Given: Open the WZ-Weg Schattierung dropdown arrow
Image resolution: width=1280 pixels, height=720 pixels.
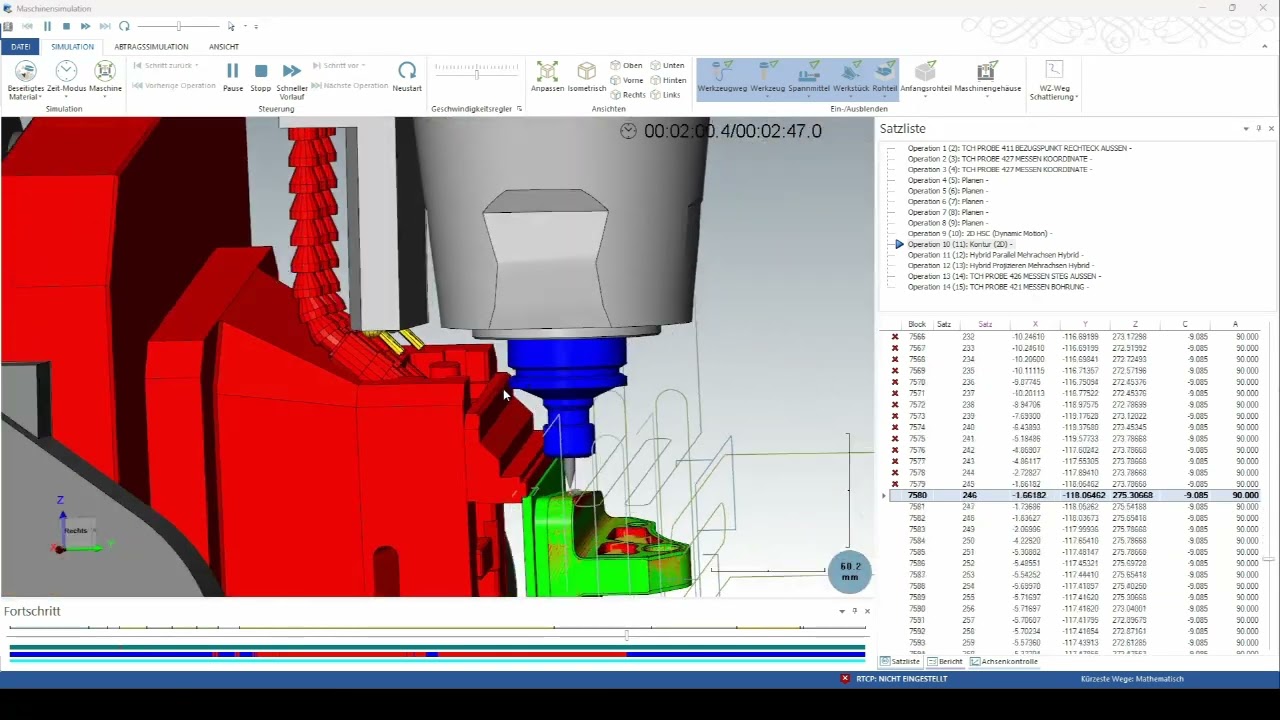Looking at the screenshot, I should point(1076,97).
